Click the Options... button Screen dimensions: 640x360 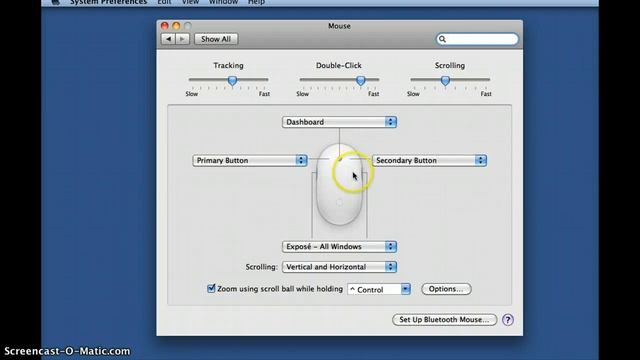point(446,289)
